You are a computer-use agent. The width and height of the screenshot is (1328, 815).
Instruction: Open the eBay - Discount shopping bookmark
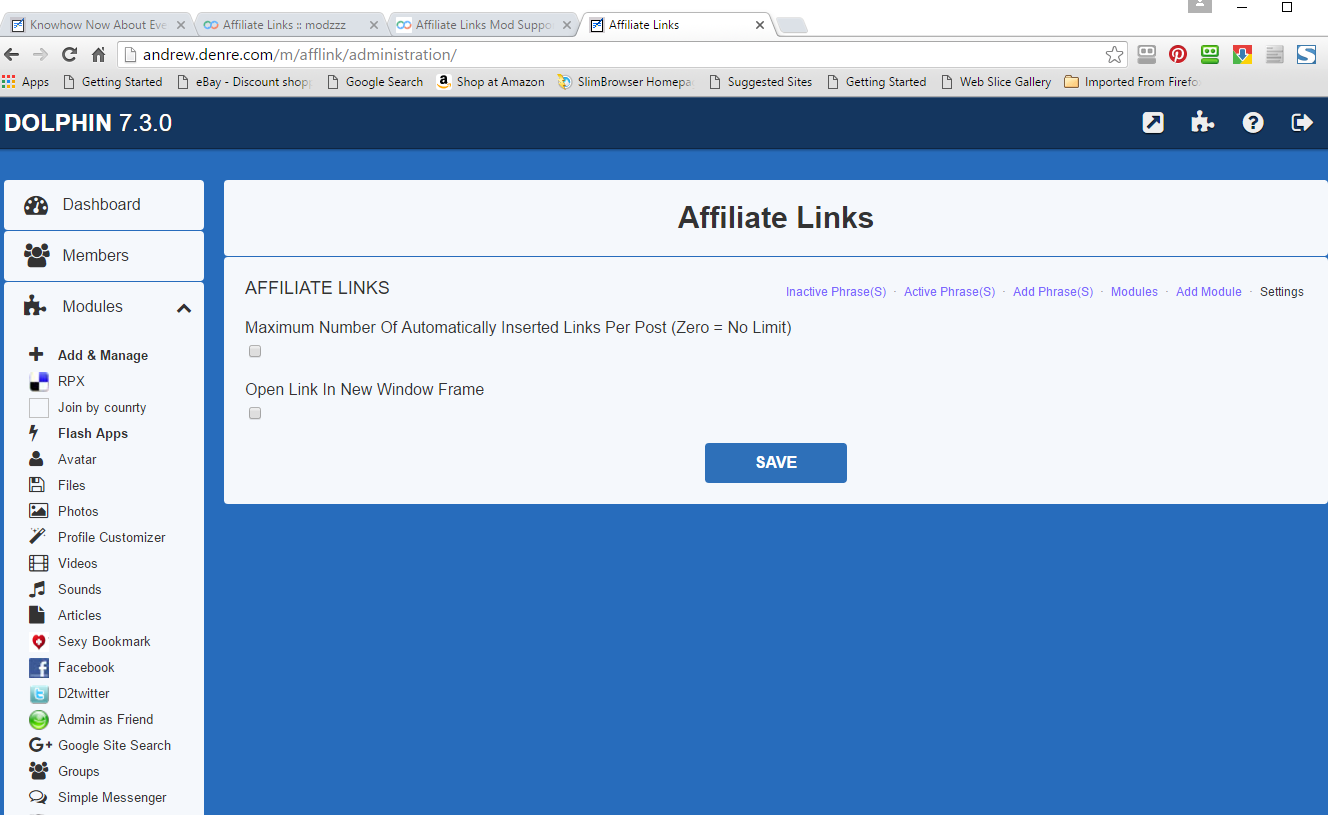(x=245, y=82)
